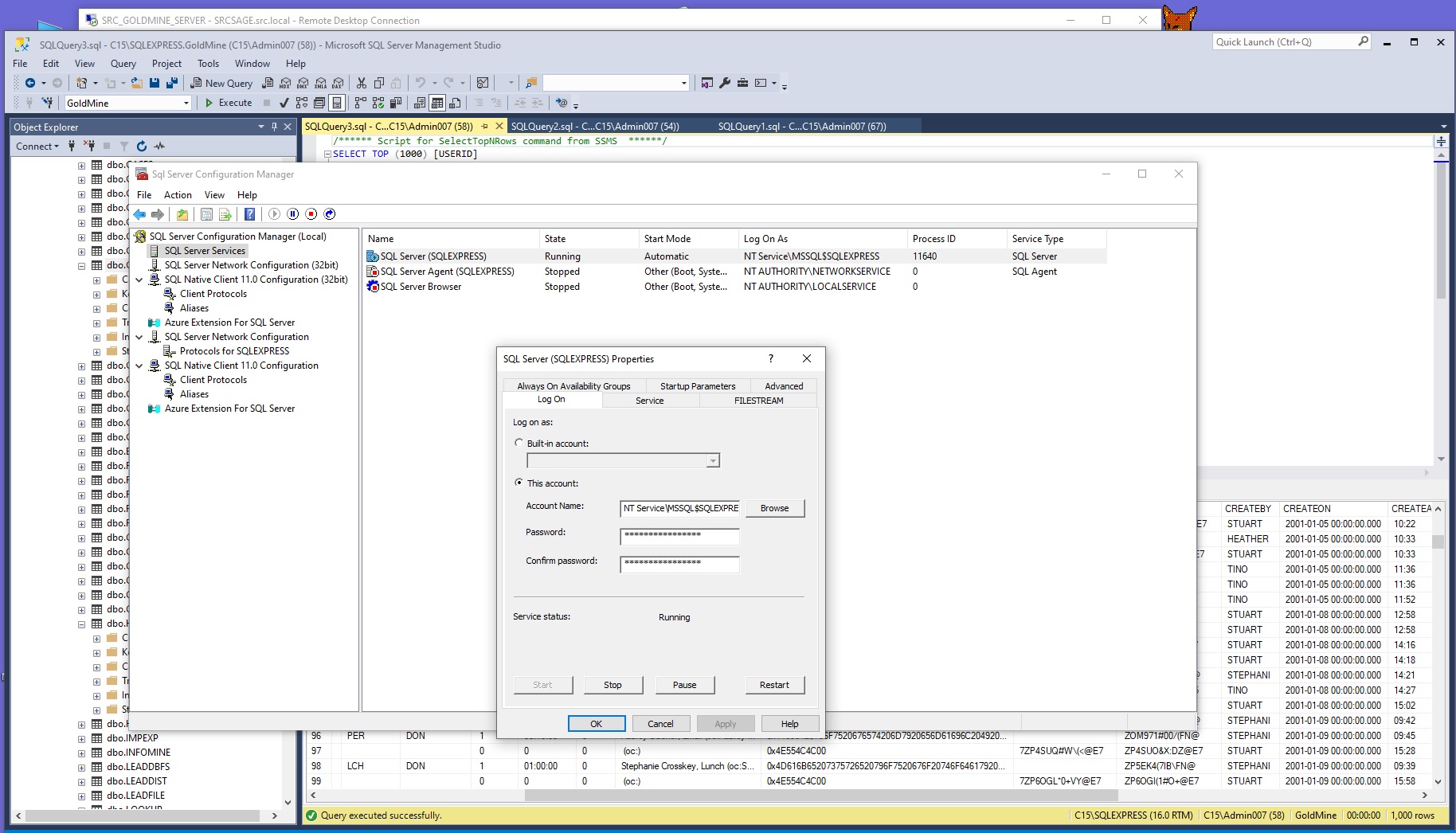Click the Save All icon in SSMS toolbar
The width and height of the screenshot is (1456, 833).
[x=171, y=83]
